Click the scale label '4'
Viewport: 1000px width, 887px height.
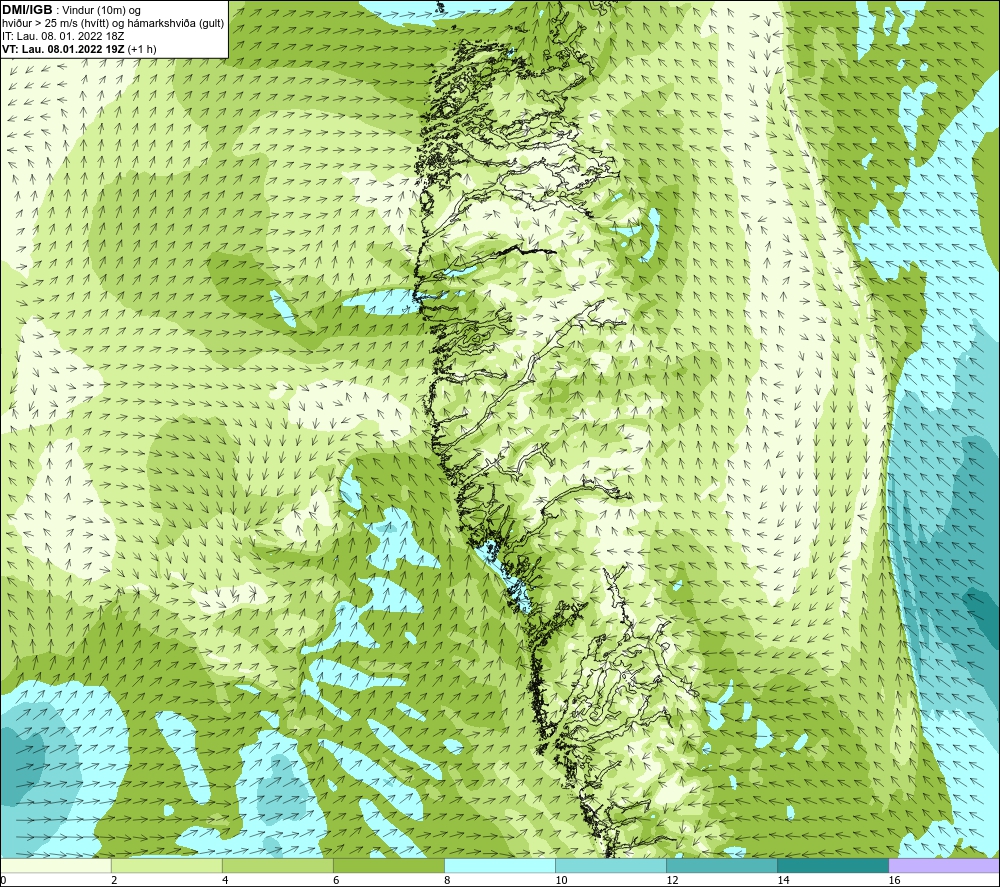225,880
